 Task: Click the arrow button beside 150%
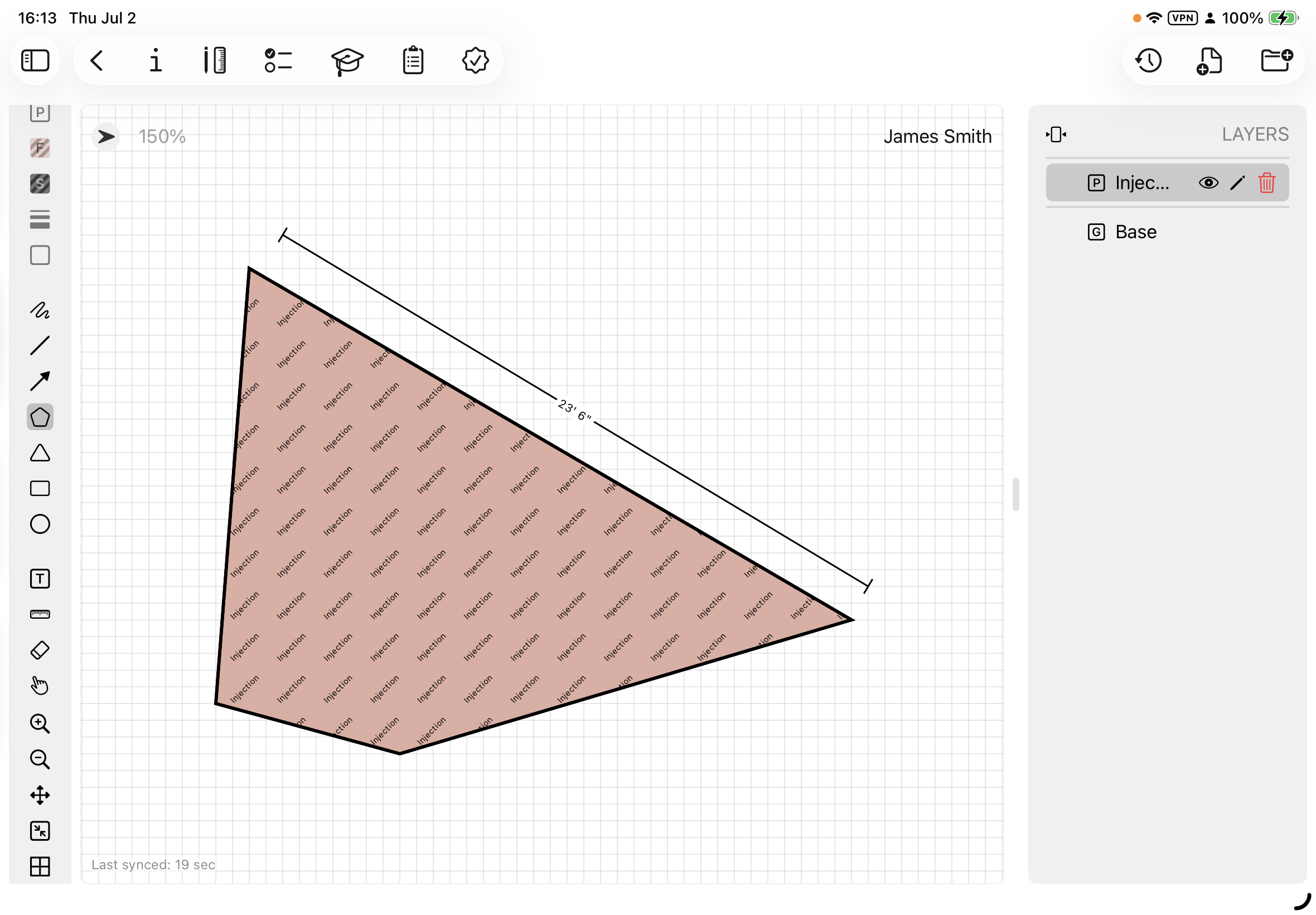point(106,137)
